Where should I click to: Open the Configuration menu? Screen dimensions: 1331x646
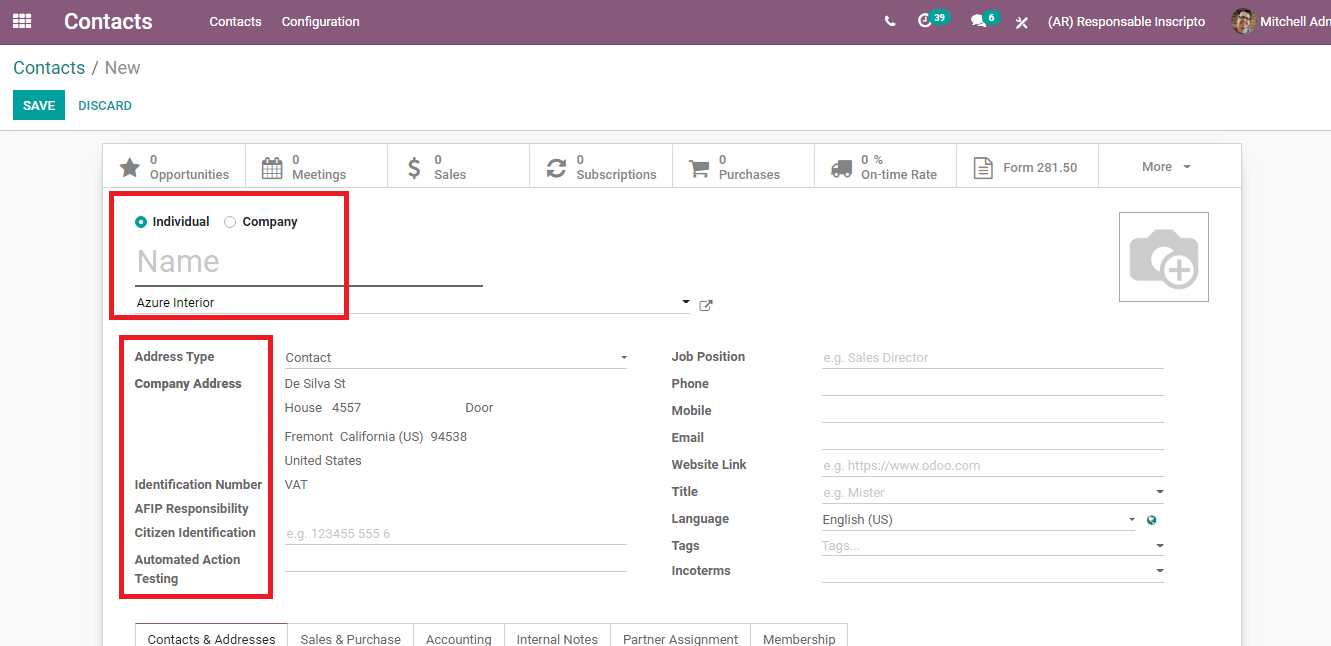pos(320,21)
